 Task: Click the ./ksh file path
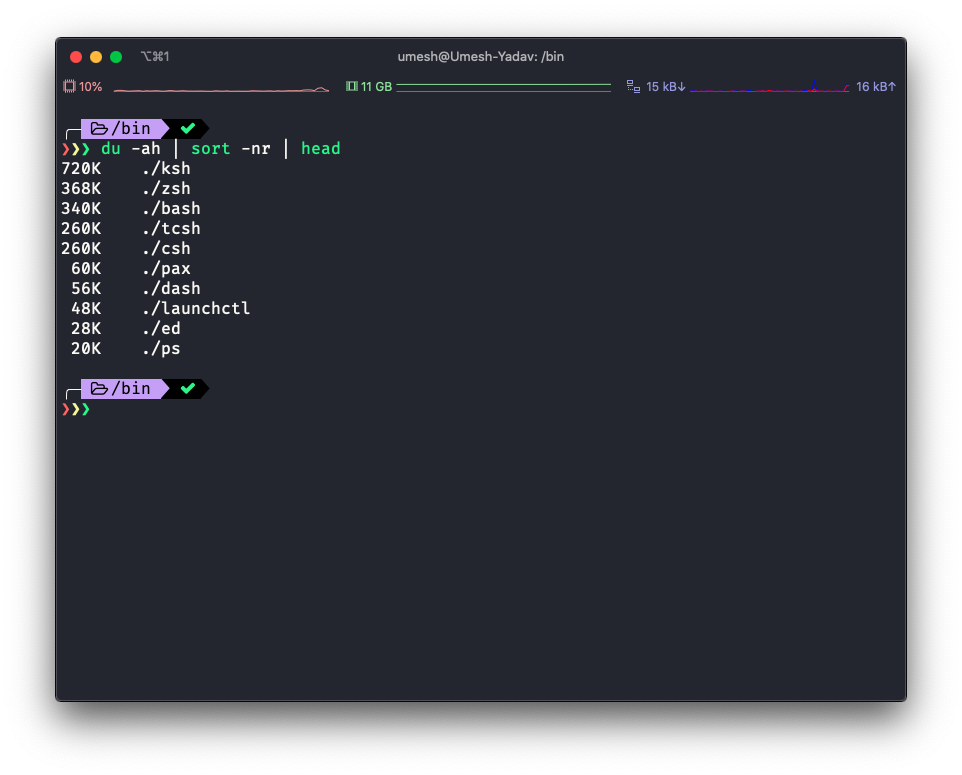coord(165,168)
